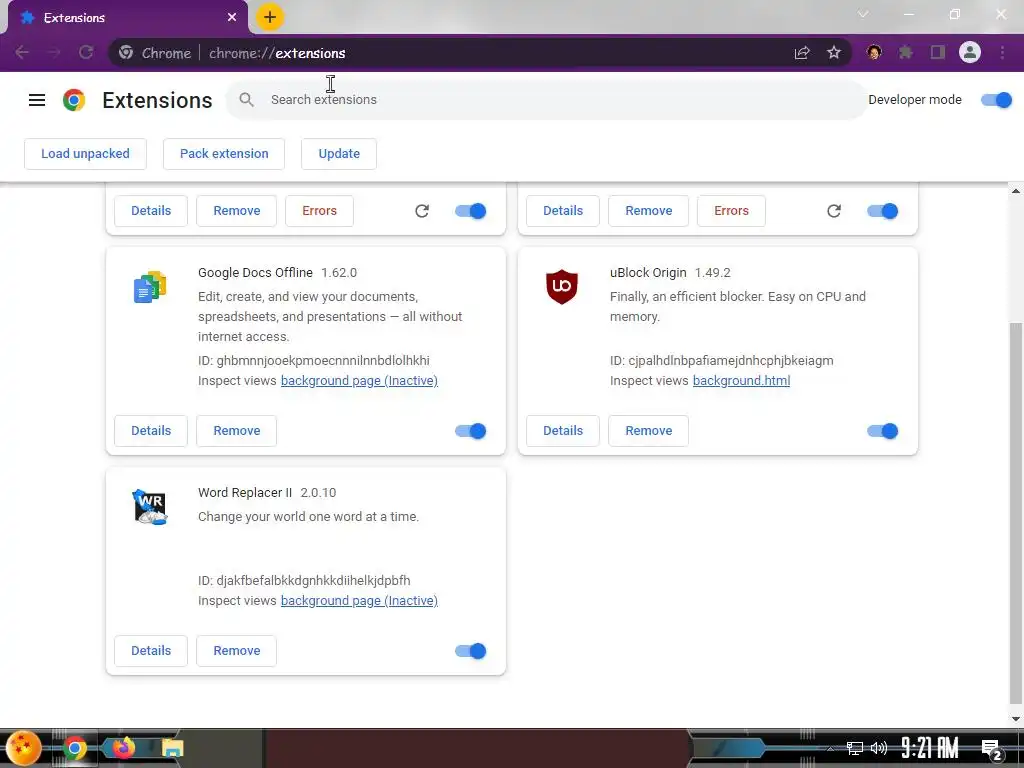
Task: Open the extensions puzzle piece menu
Action: pyautogui.click(x=906, y=52)
